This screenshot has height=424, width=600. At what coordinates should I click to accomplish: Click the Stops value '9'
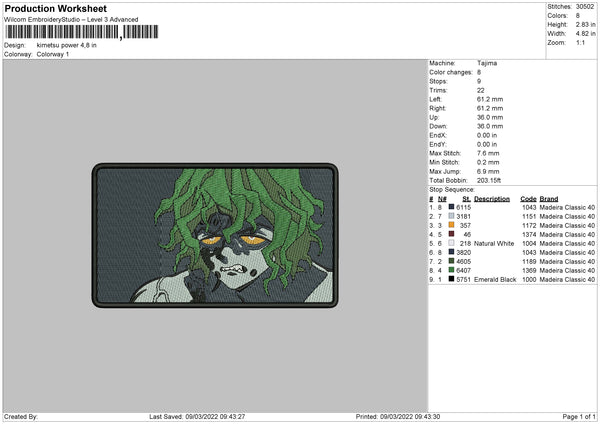(x=479, y=81)
